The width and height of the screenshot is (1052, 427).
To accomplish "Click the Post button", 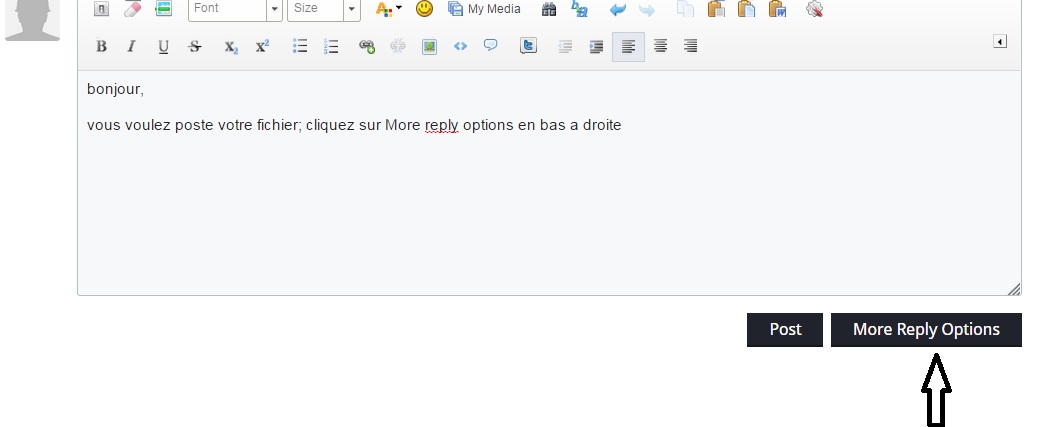I will point(785,330).
